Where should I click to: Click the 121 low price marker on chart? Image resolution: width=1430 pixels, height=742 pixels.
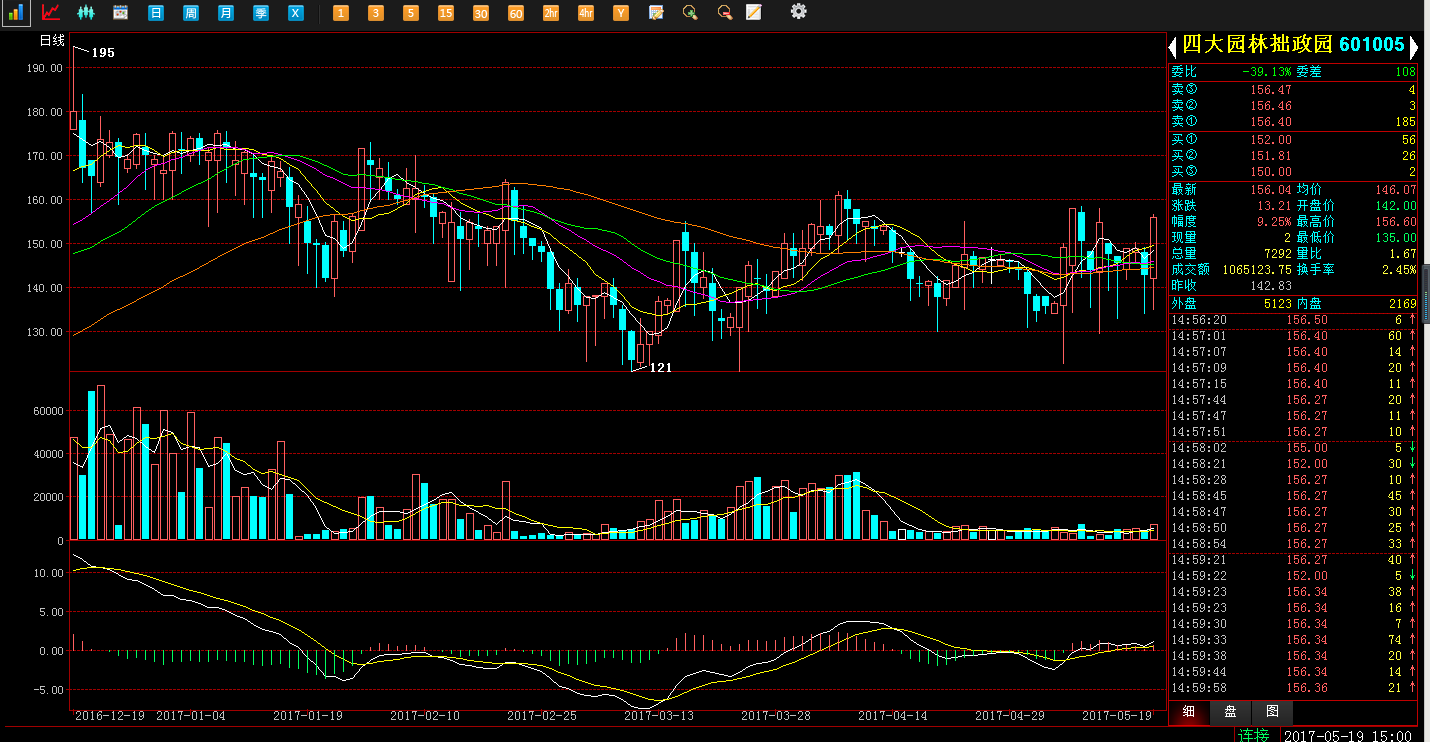660,368
